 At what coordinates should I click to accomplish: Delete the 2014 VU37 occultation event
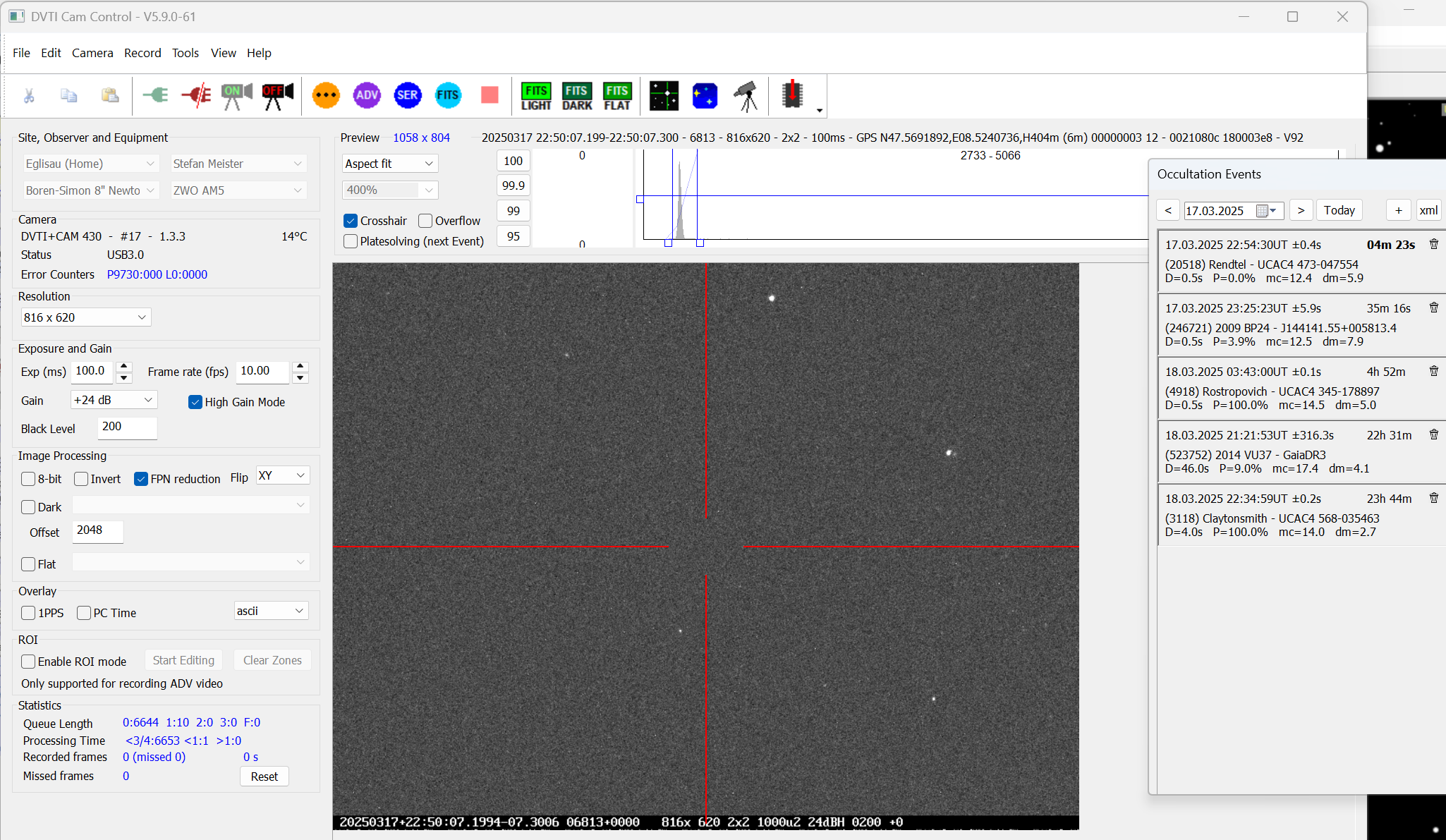coord(1434,434)
